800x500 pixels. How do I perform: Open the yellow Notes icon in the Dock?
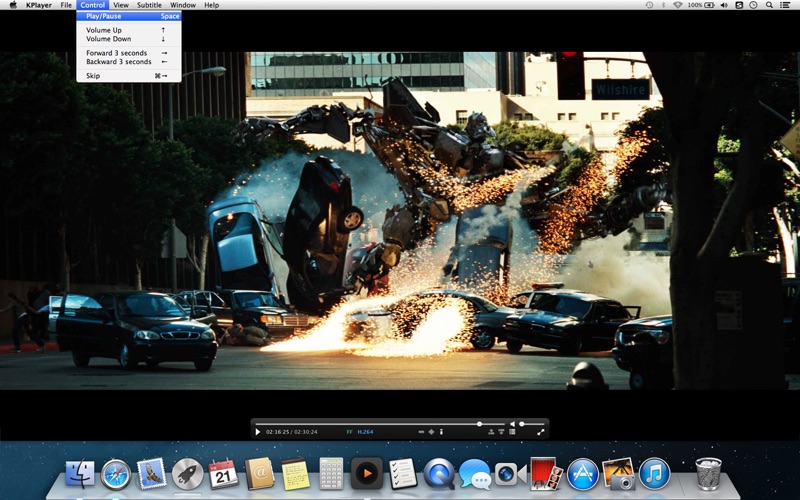click(296, 474)
